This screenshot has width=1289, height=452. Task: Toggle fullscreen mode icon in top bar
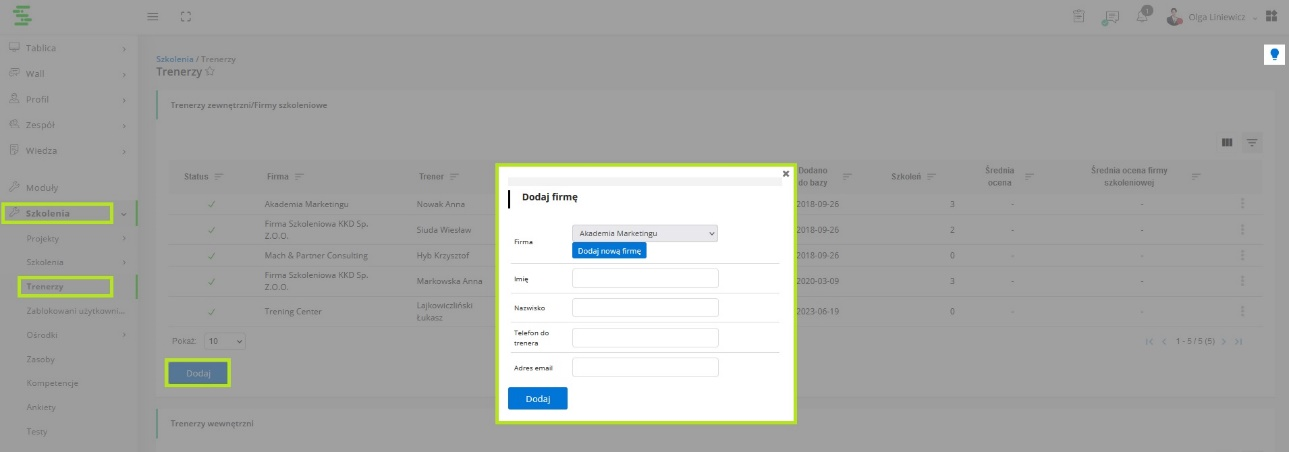pos(186,16)
